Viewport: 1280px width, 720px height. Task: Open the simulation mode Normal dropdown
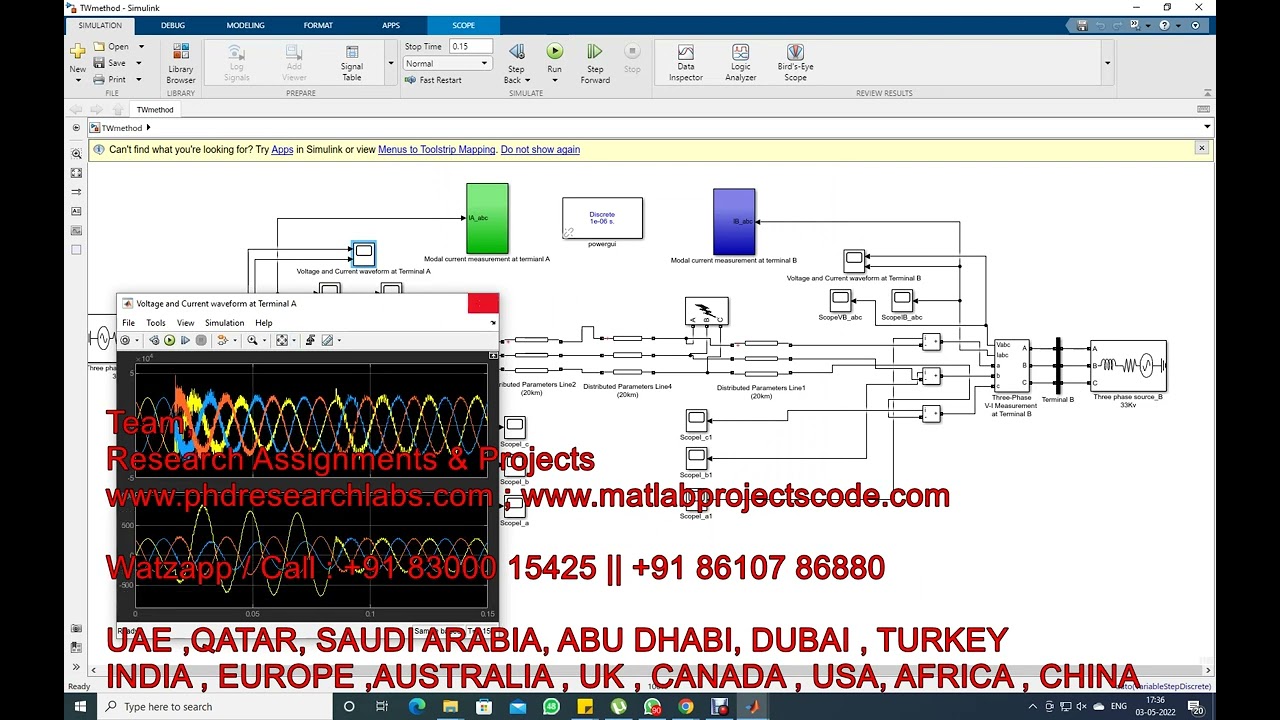click(446, 63)
